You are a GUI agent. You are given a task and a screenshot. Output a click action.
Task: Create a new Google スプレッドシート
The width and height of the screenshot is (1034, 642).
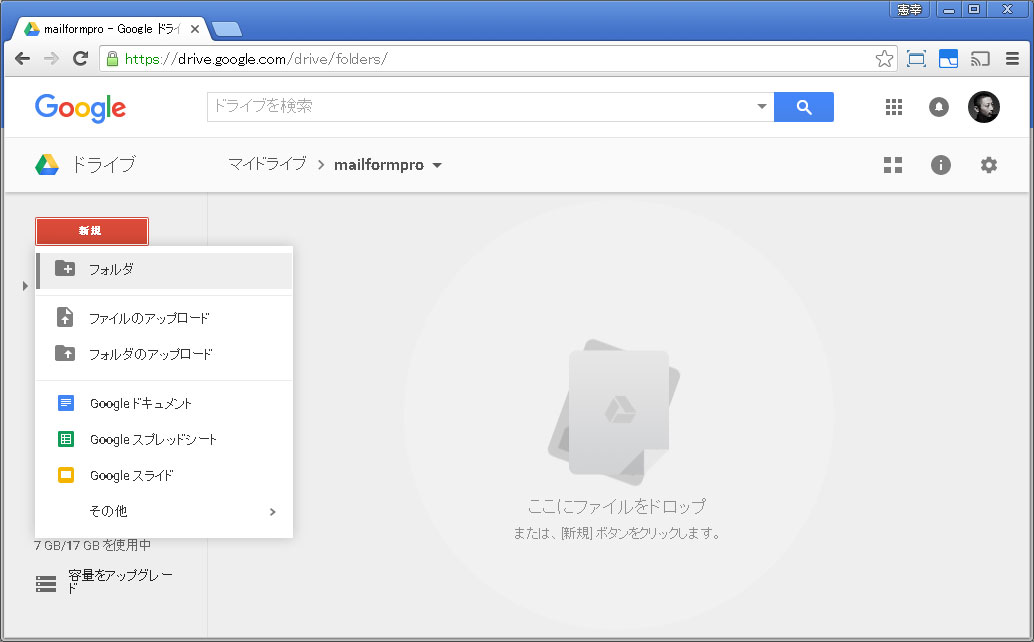(153, 439)
